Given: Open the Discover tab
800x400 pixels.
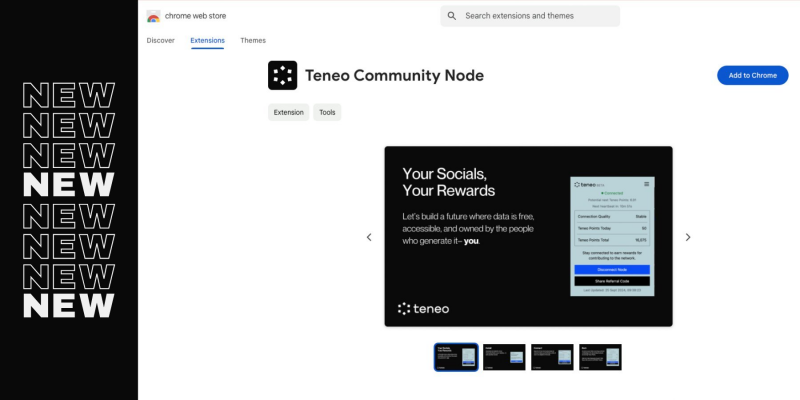Looking at the screenshot, I should 160,40.
